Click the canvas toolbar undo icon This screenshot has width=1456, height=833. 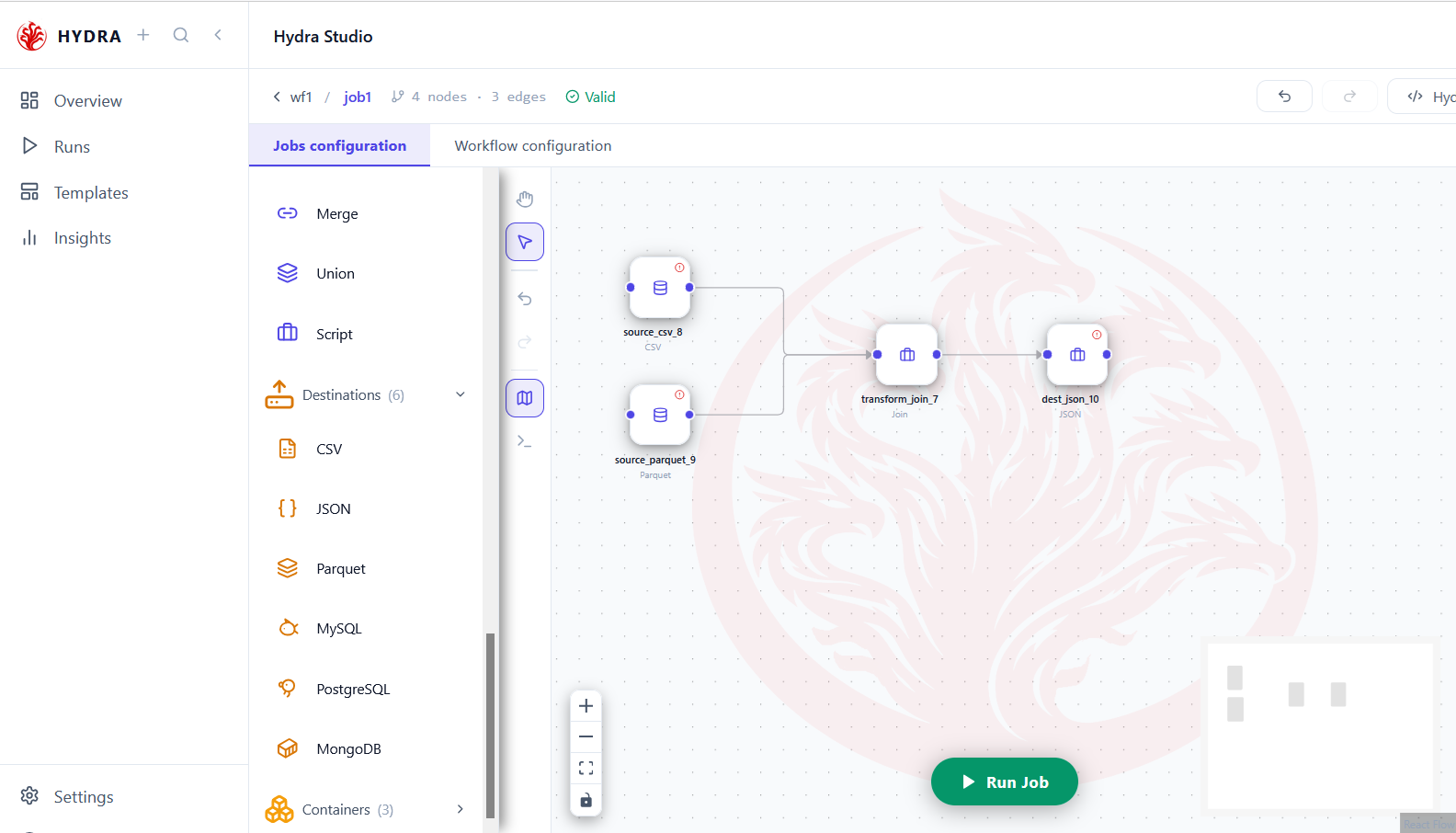click(x=525, y=299)
